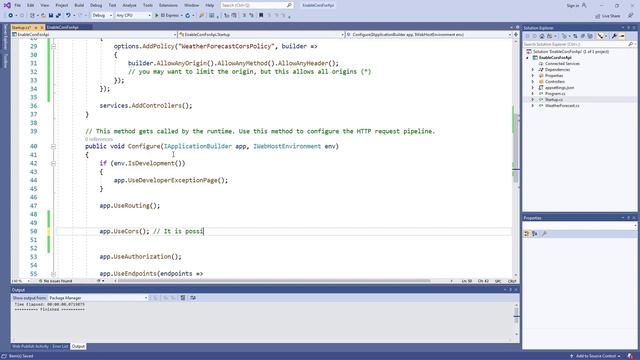Switch to the Web Publish Activity tab
This screenshot has width=640, height=360.
[x=30, y=347]
